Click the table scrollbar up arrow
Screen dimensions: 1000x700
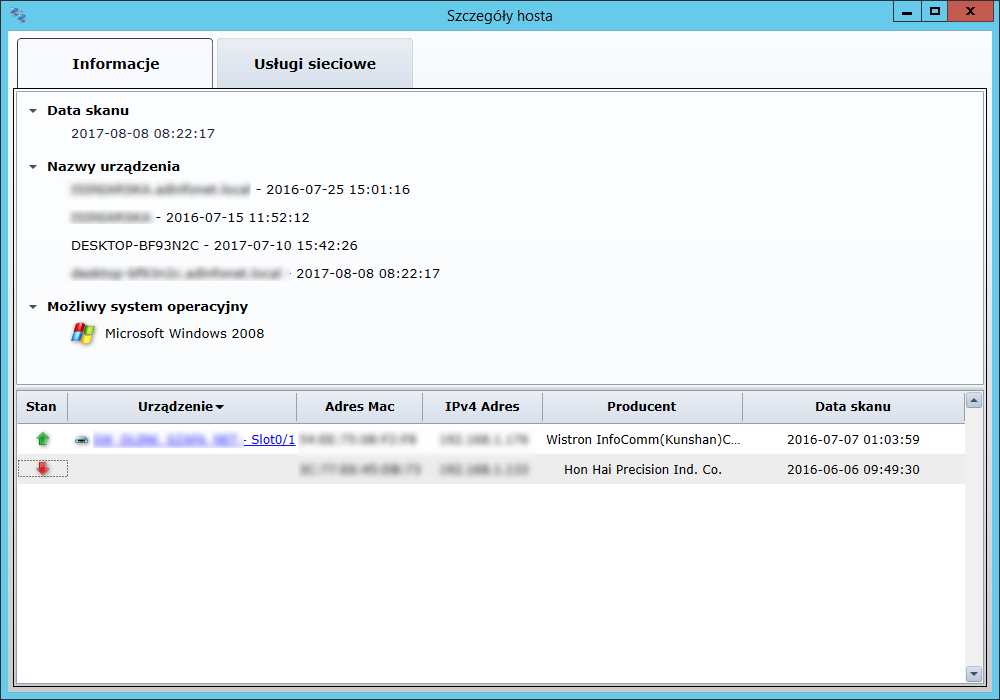point(973,401)
